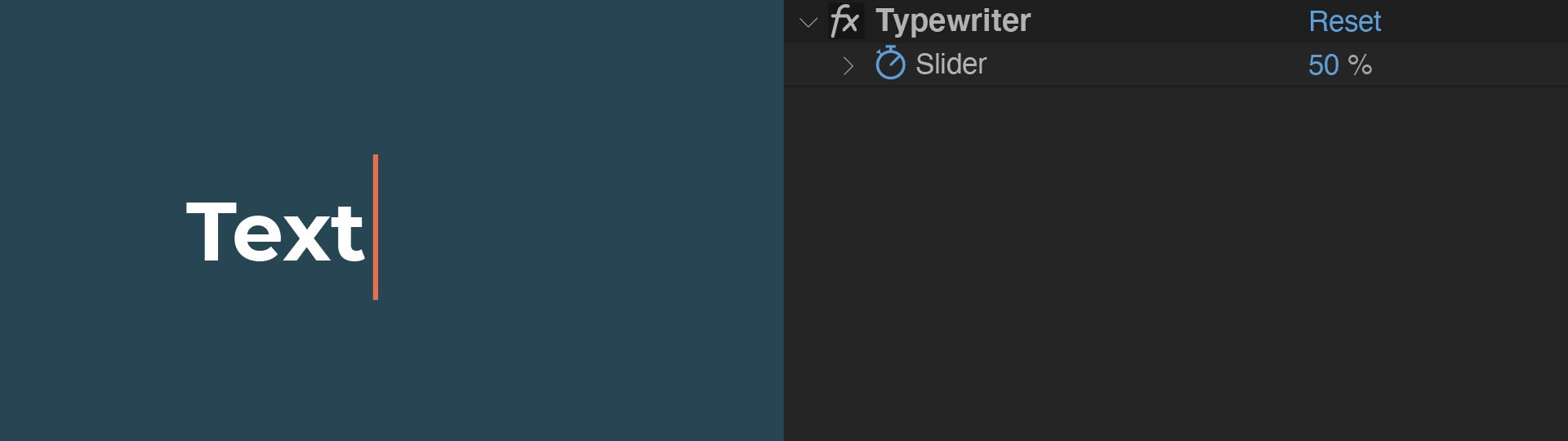This screenshot has width=1568, height=441.
Task: Click the 50 slider value field
Action: (1323, 65)
